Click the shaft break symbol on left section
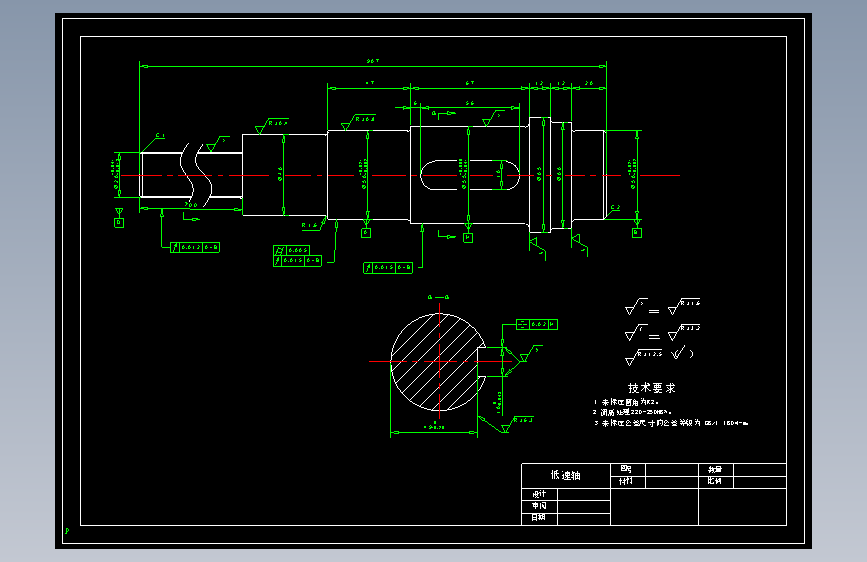This screenshot has height=562, width=867. tap(196, 175)
